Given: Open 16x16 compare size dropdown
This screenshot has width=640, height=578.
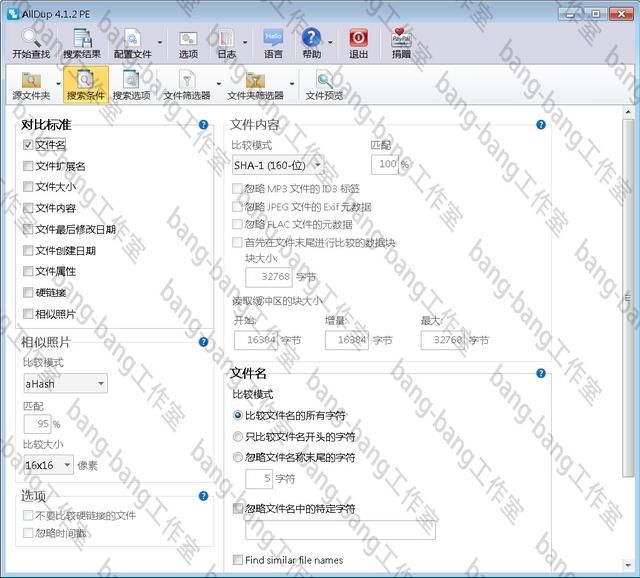Looking at the screenshot, I should pos(49,465).
